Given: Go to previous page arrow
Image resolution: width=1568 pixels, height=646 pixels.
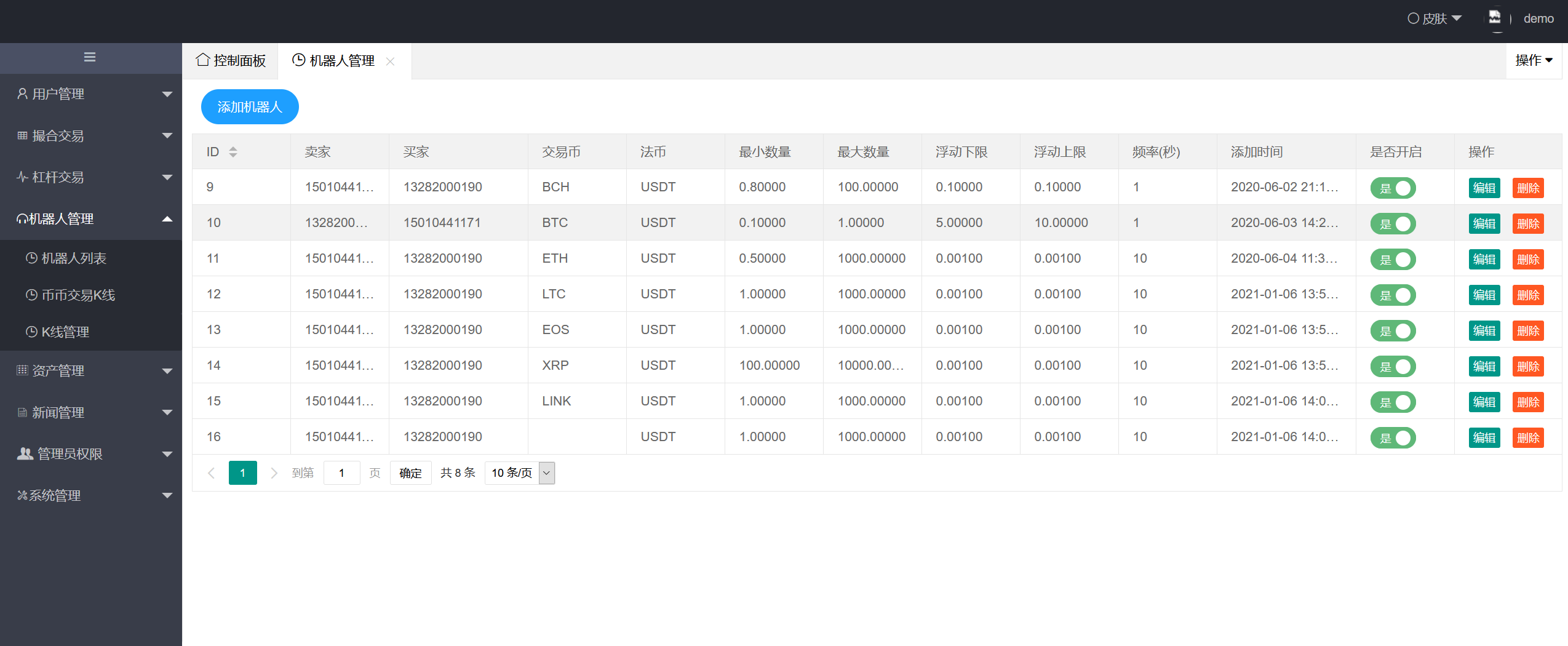Looking at the screenshot, I should click(211, 473).
